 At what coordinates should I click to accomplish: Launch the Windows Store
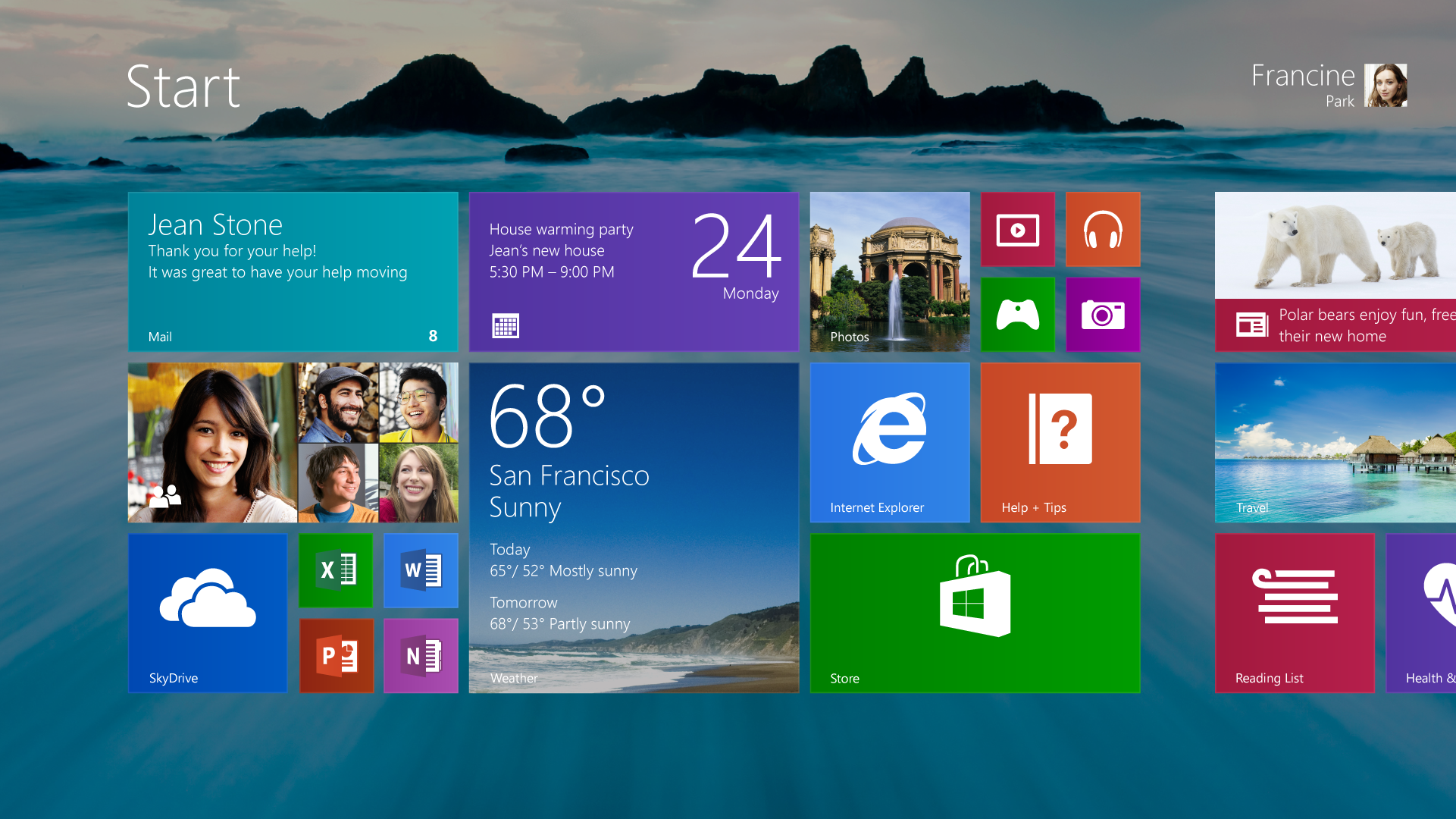976,612
